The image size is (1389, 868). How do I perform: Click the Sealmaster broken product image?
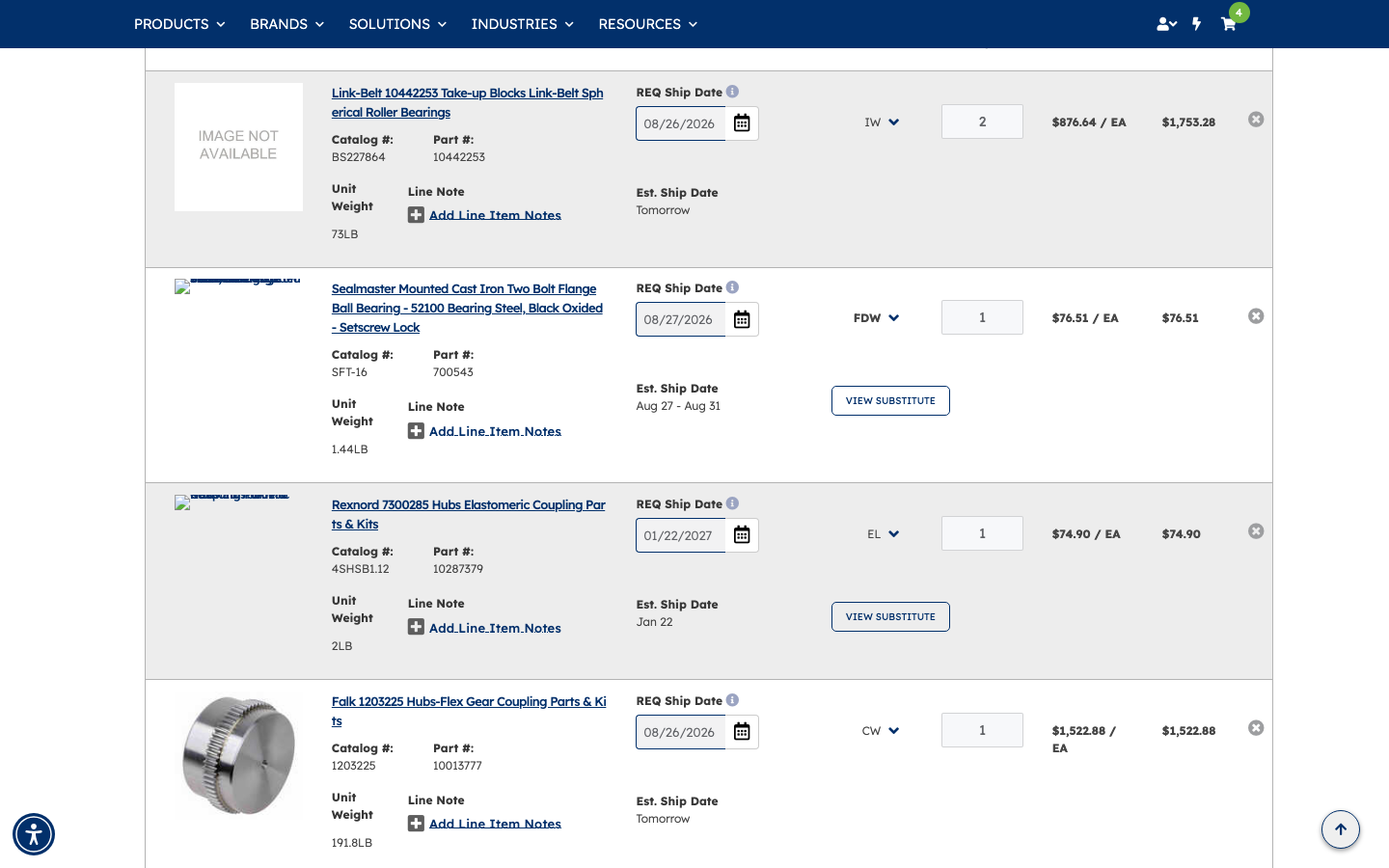point(237,285)
